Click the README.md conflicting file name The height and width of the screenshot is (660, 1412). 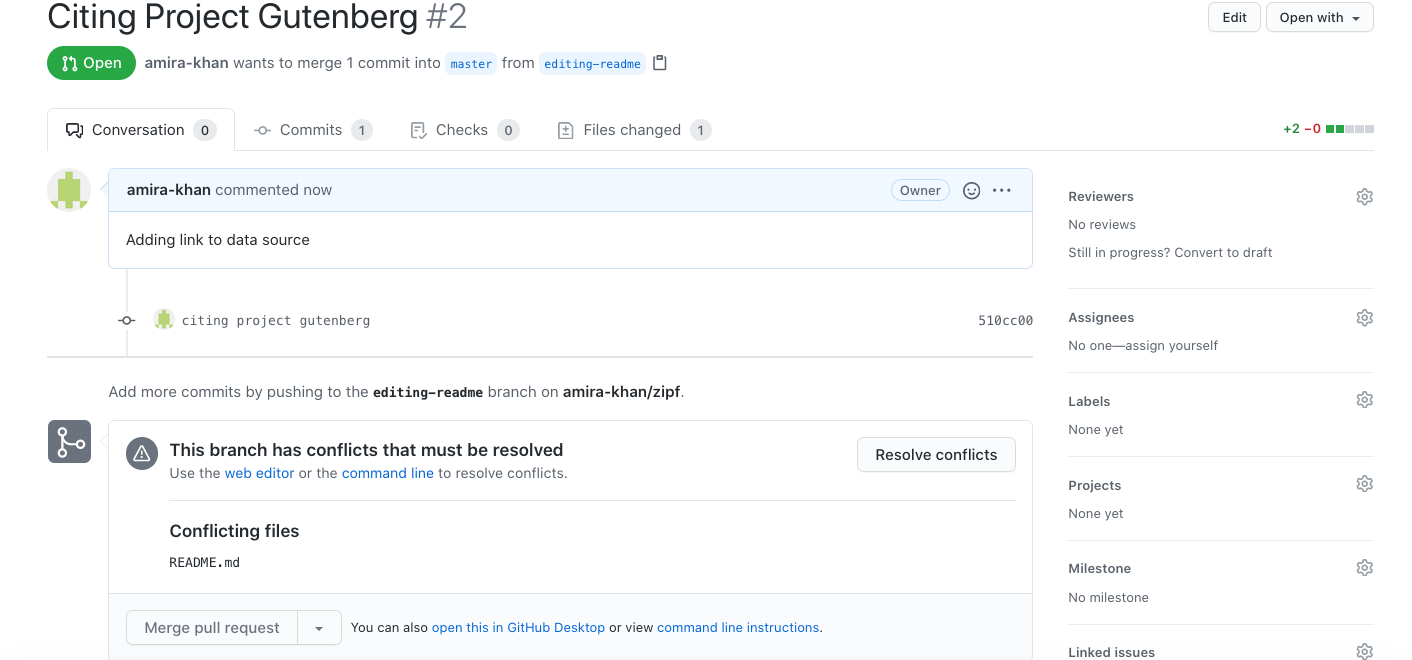(204, 563)
